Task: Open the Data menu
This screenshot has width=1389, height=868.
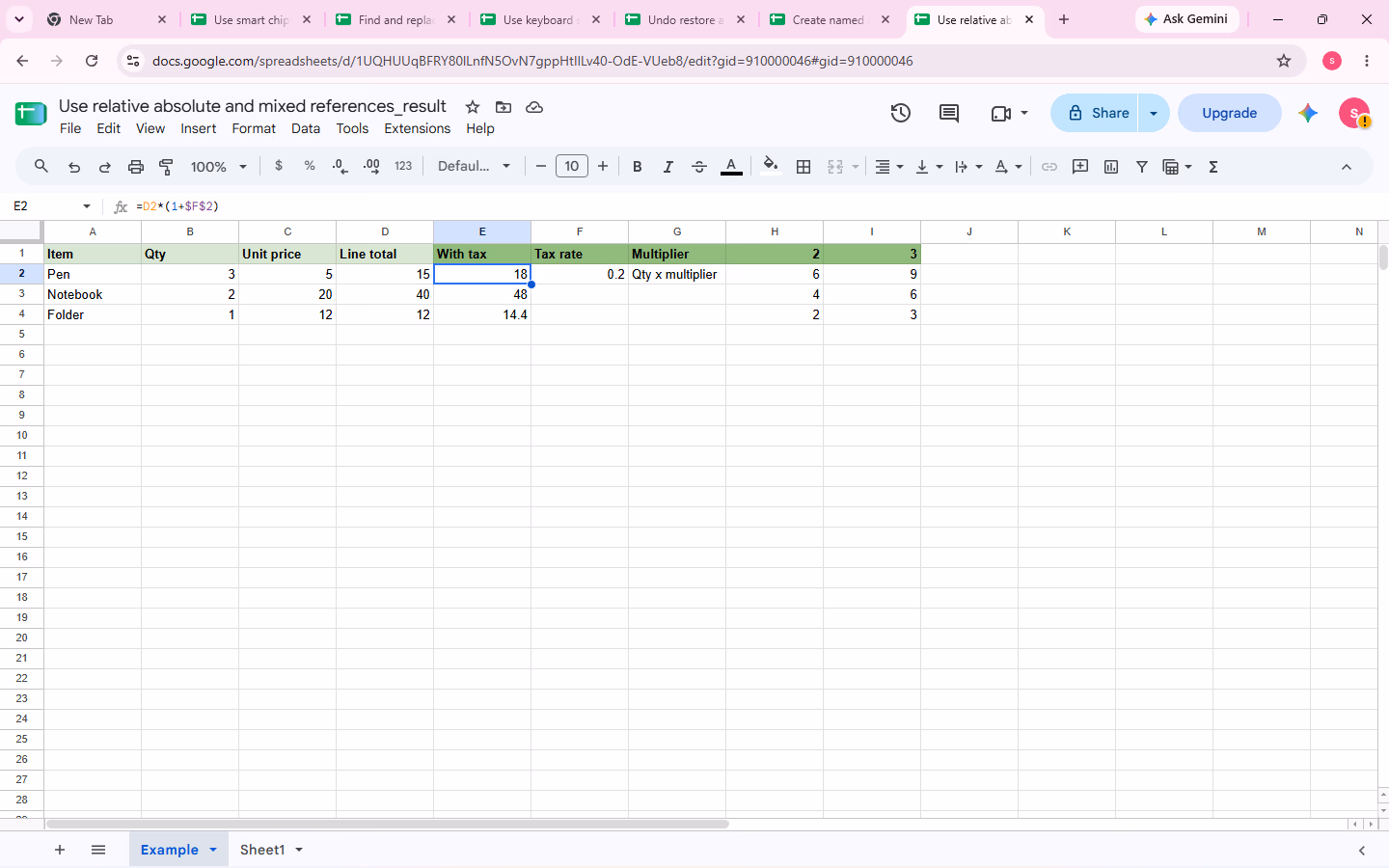Action: 306,128
